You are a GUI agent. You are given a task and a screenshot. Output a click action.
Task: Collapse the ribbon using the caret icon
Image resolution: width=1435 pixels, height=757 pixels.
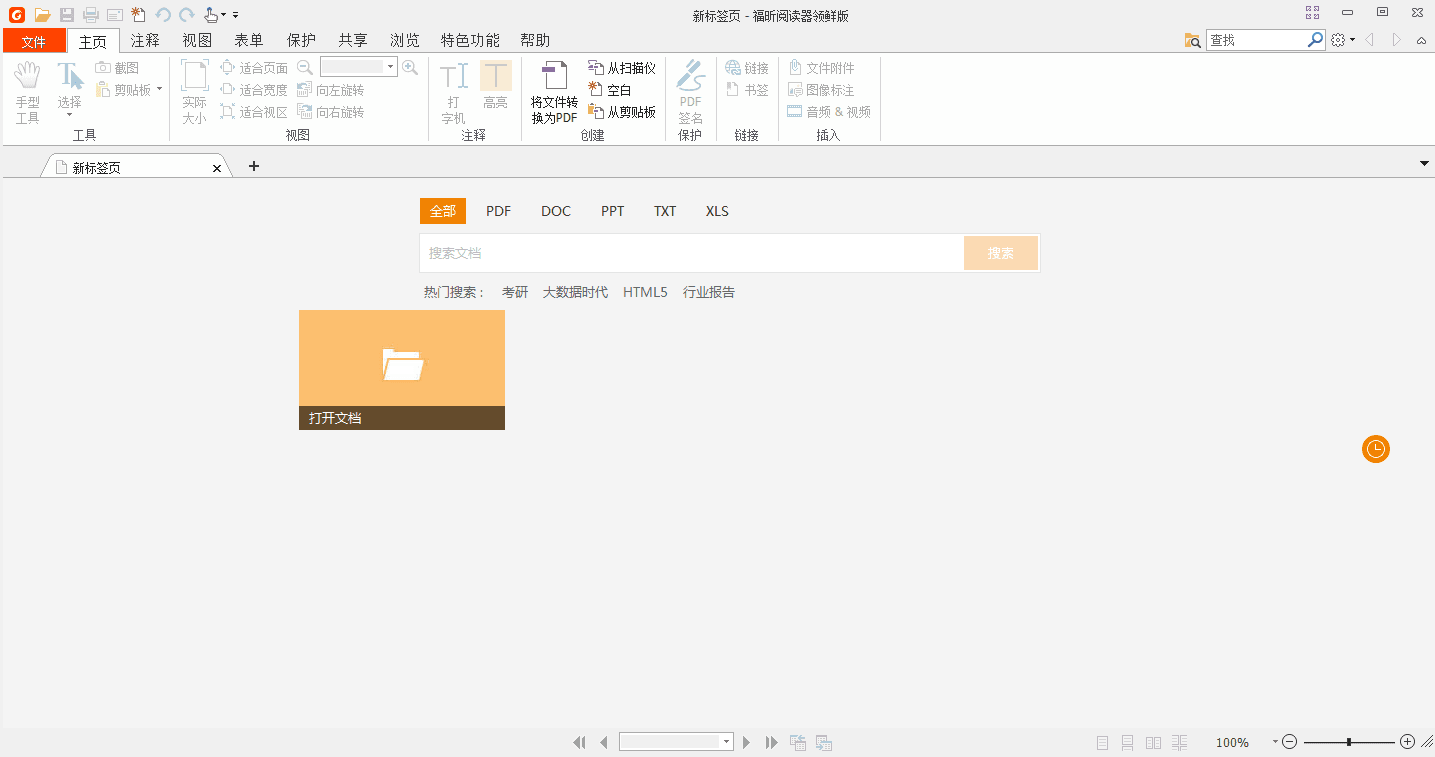[x=1422, y=41]
